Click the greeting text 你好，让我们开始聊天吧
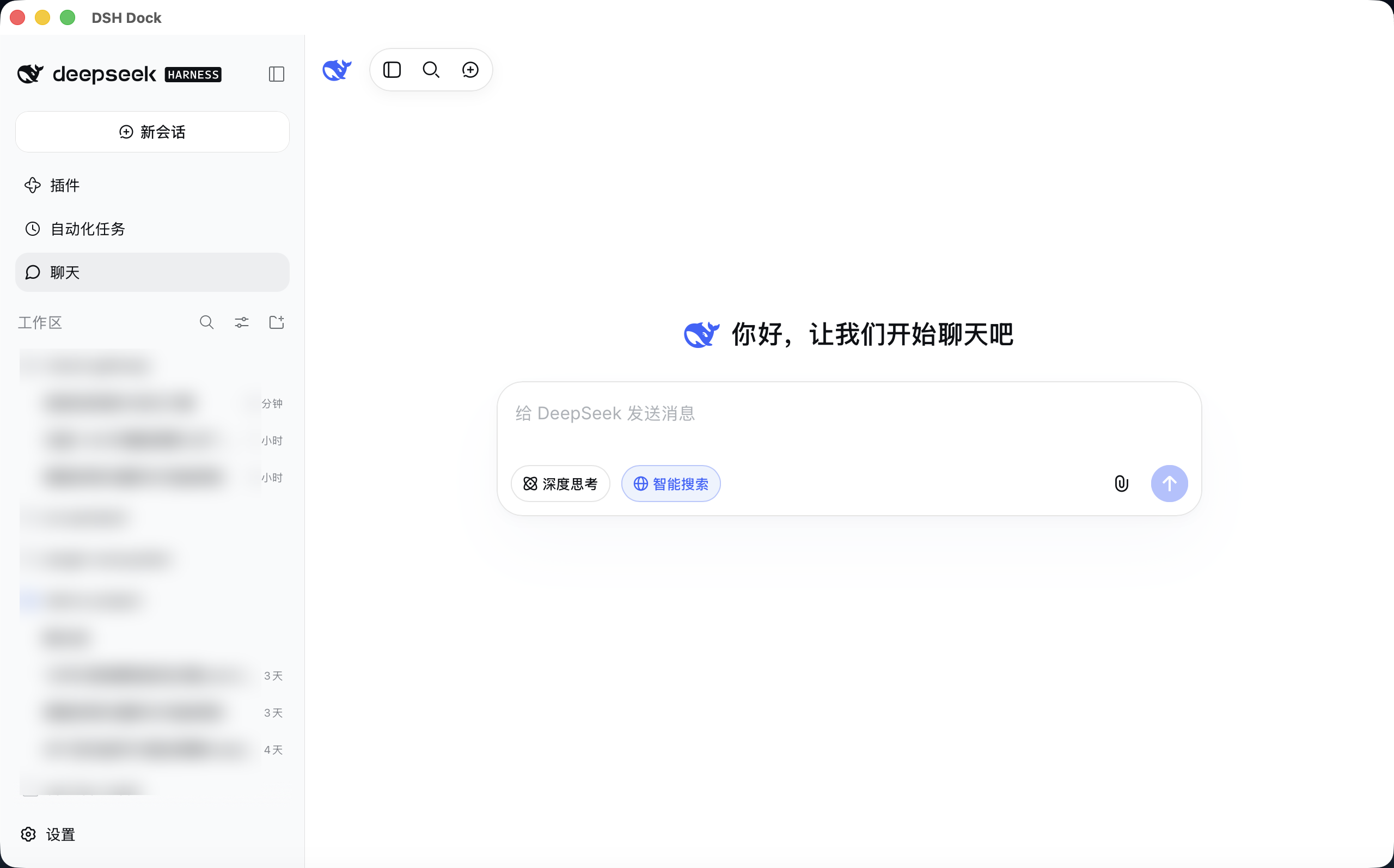This screenshot has height=868, width=1394. point(872,335)
